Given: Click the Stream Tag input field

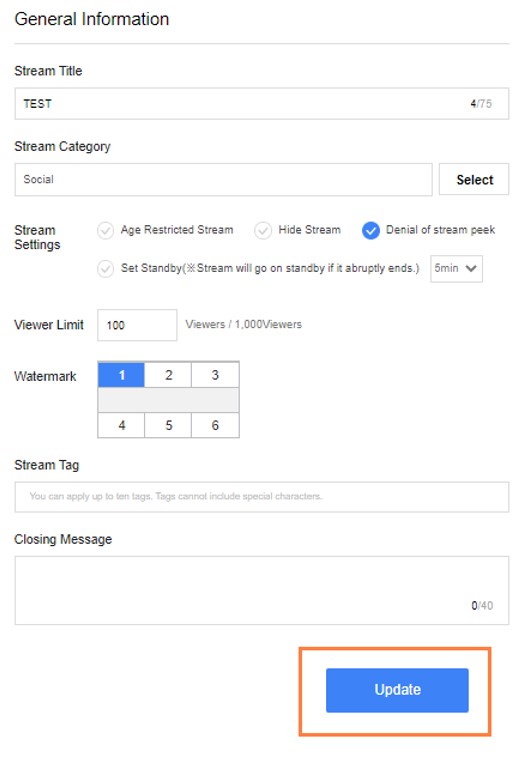Looking at the screenshot, I should tap(262, 496).
